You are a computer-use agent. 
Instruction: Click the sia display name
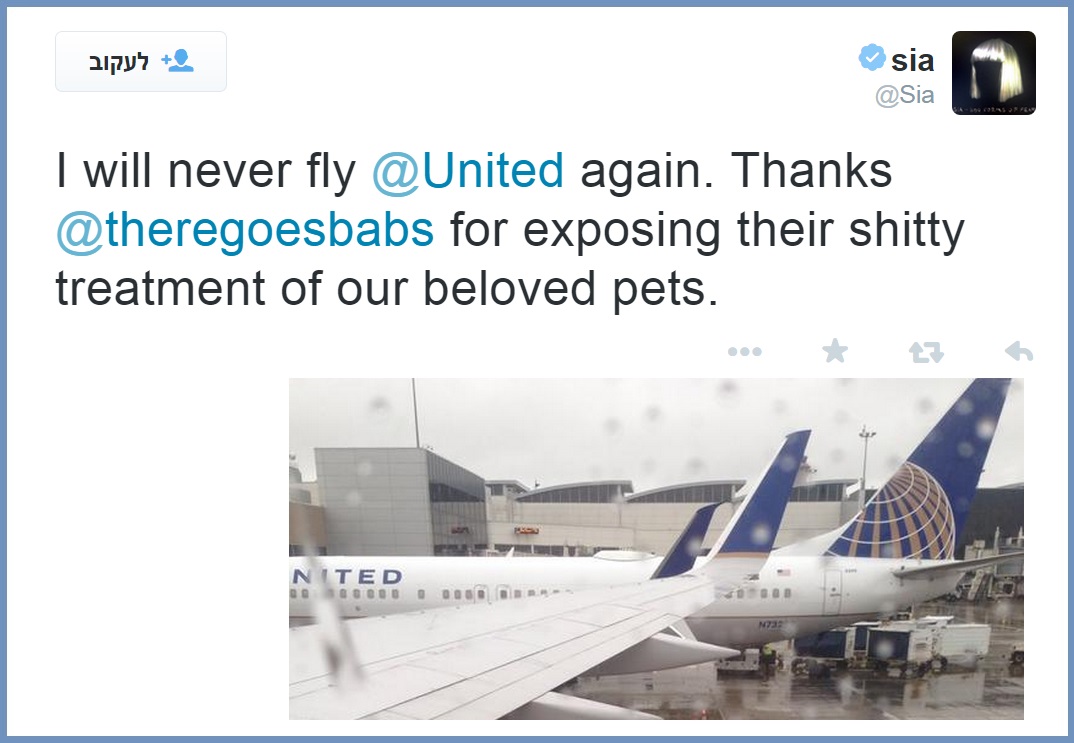(912, 60)
